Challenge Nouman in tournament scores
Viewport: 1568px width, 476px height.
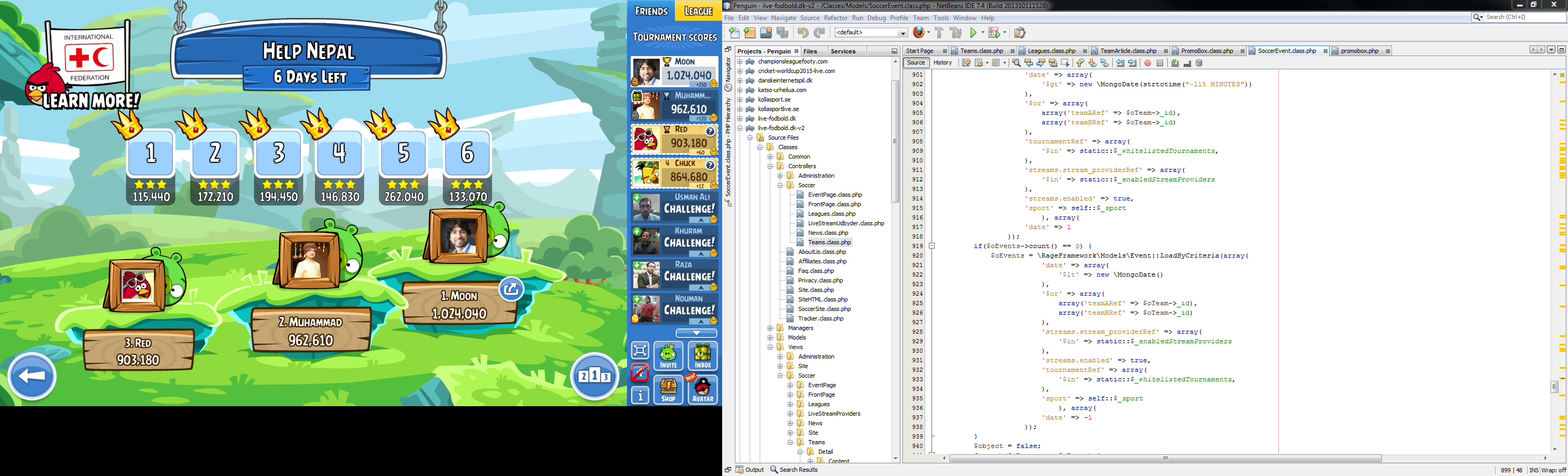(x=675, y=310)
